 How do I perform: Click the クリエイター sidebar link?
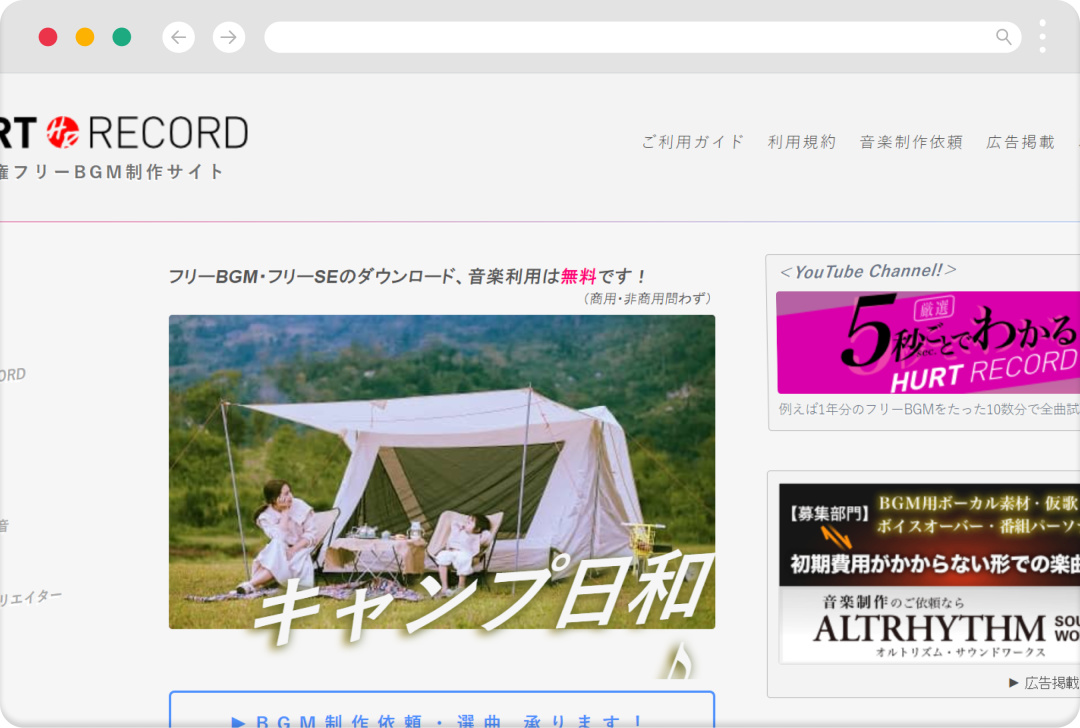[30, 598]
